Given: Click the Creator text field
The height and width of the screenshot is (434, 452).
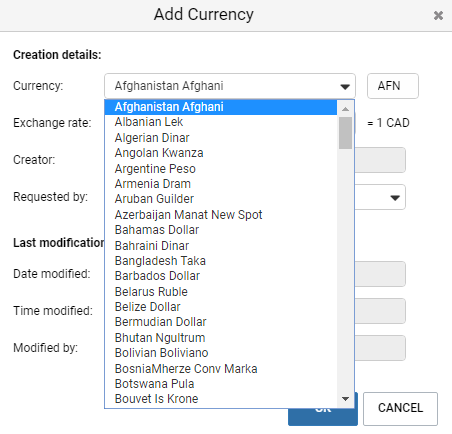Looking at the screenshot, I should point(380,160).
